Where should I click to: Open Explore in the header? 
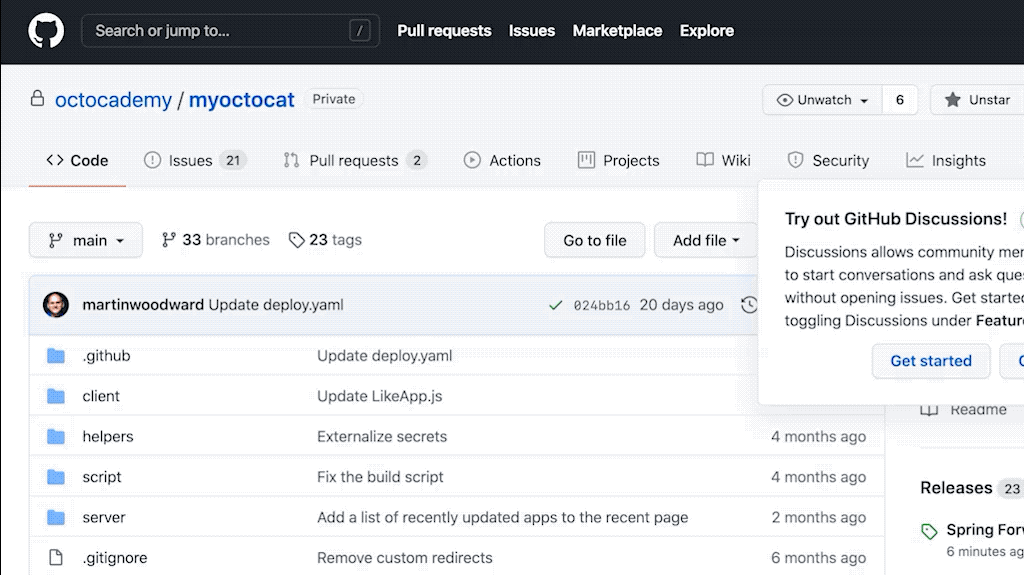click(x=707, y=31)
